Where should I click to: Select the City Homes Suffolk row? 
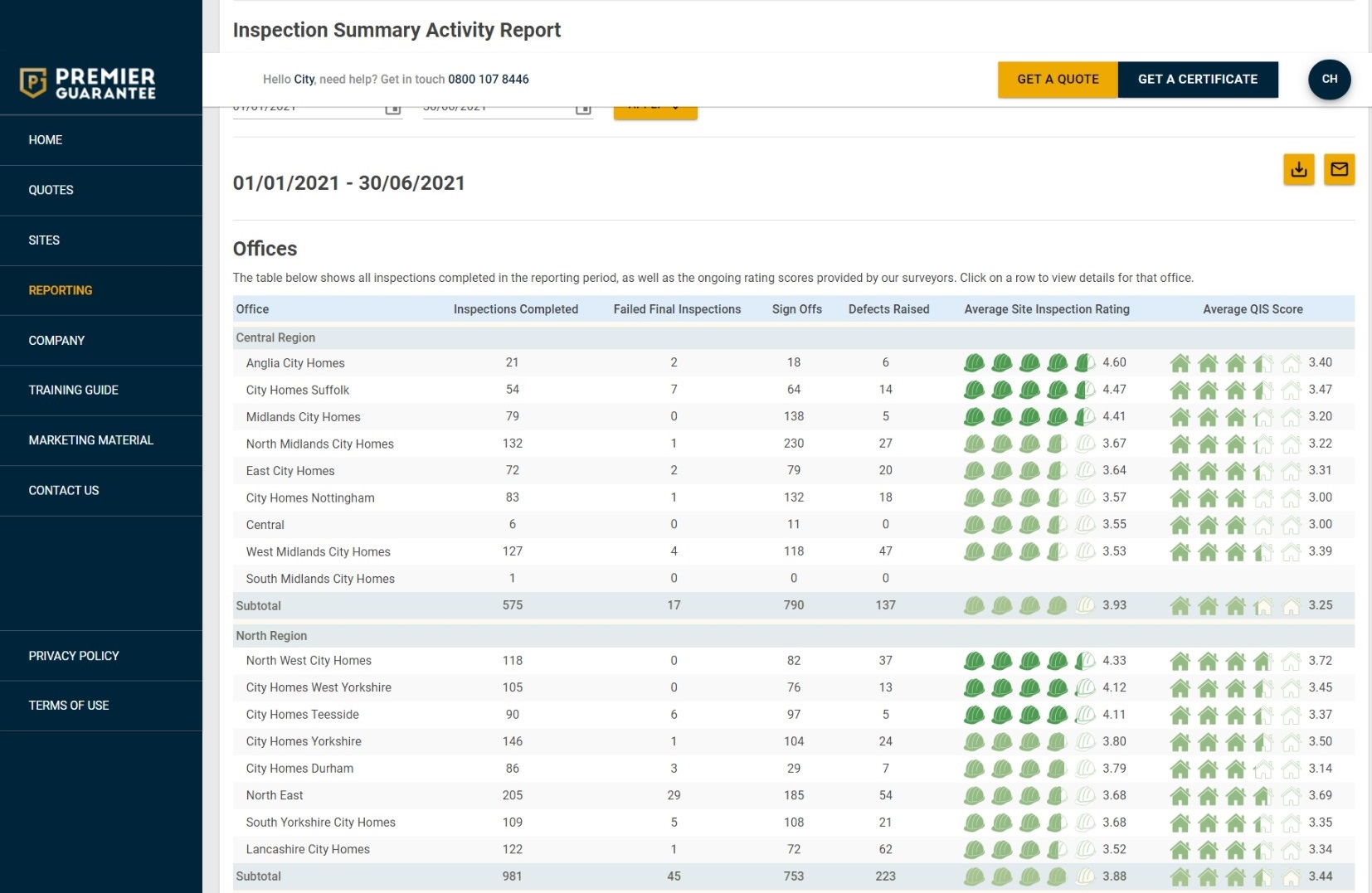tap(298, 390)
